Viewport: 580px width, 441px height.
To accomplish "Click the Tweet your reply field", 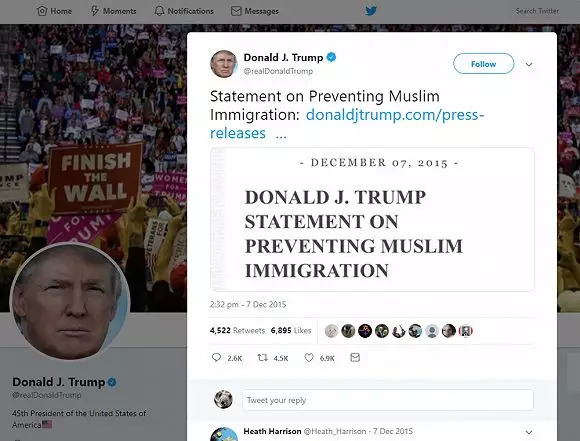I will tap(388, 400).
